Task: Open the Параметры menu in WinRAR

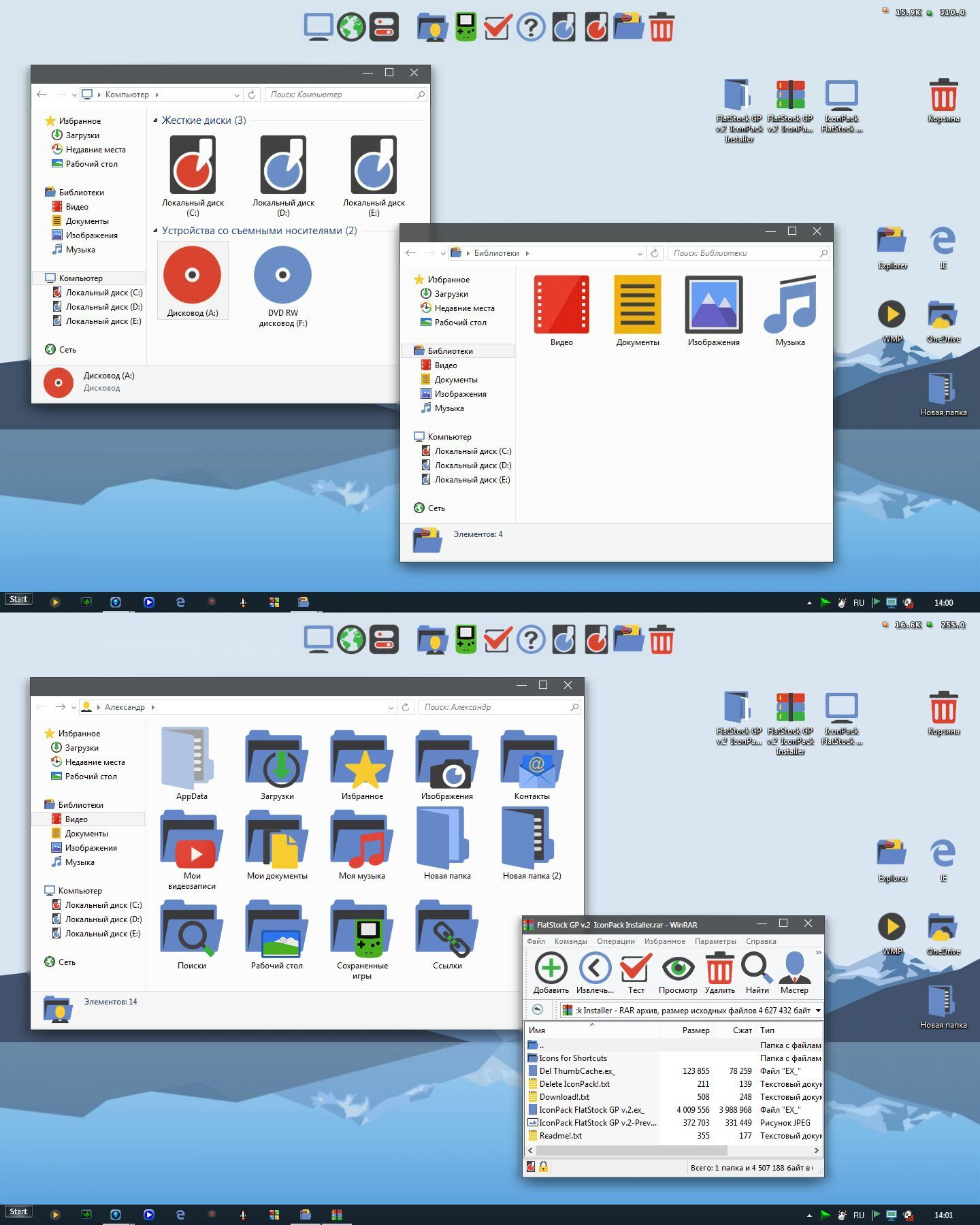Action: pos(715,941)
